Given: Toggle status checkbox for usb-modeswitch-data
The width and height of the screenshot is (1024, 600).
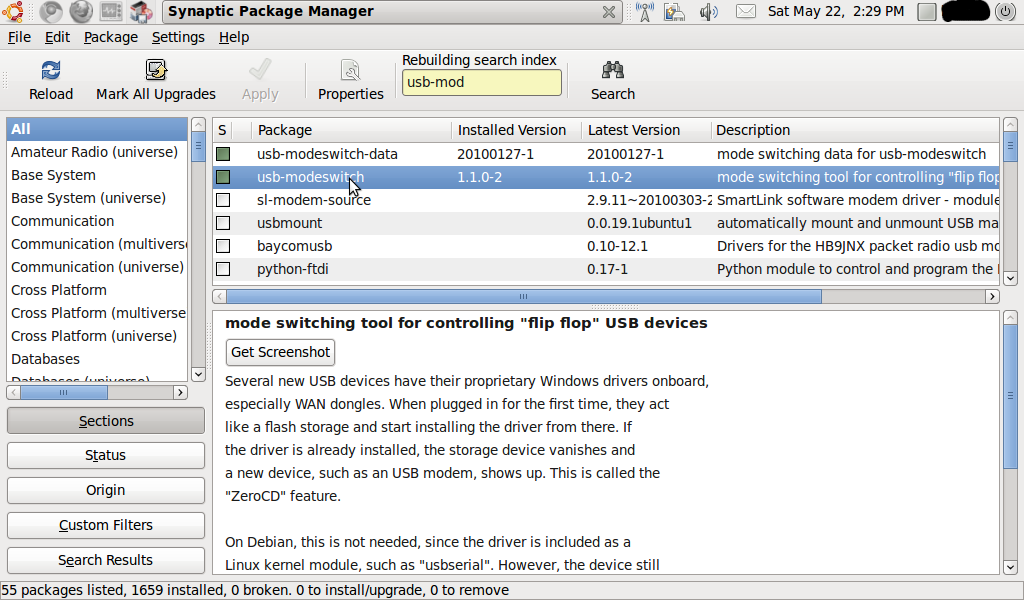Looking at the screenshot, I should point(223,154).
